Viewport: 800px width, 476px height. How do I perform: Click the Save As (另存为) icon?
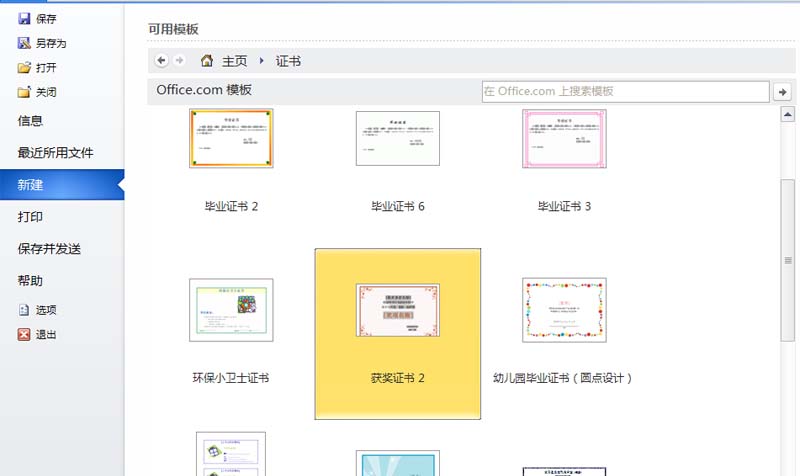point(24,43)
